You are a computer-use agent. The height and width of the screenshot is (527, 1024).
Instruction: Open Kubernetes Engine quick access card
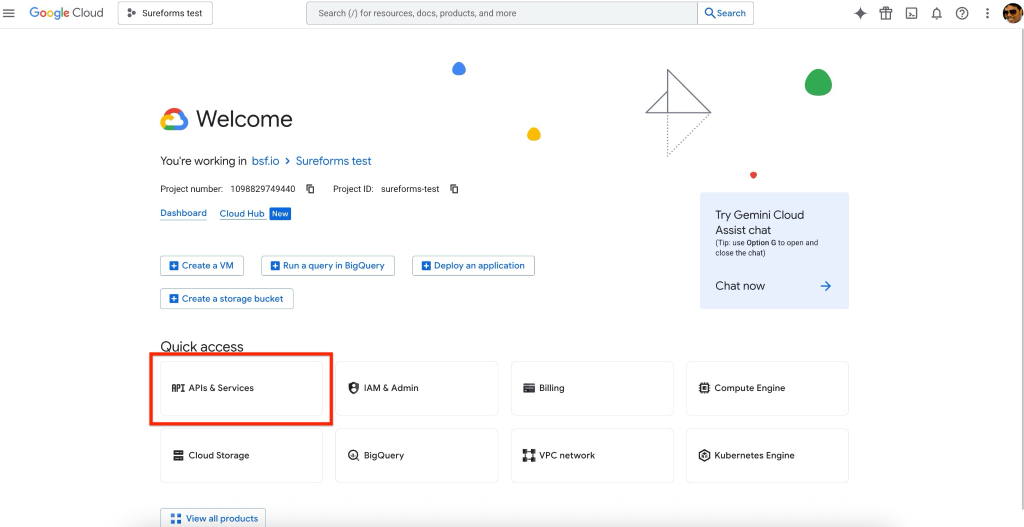pos(767,456)
